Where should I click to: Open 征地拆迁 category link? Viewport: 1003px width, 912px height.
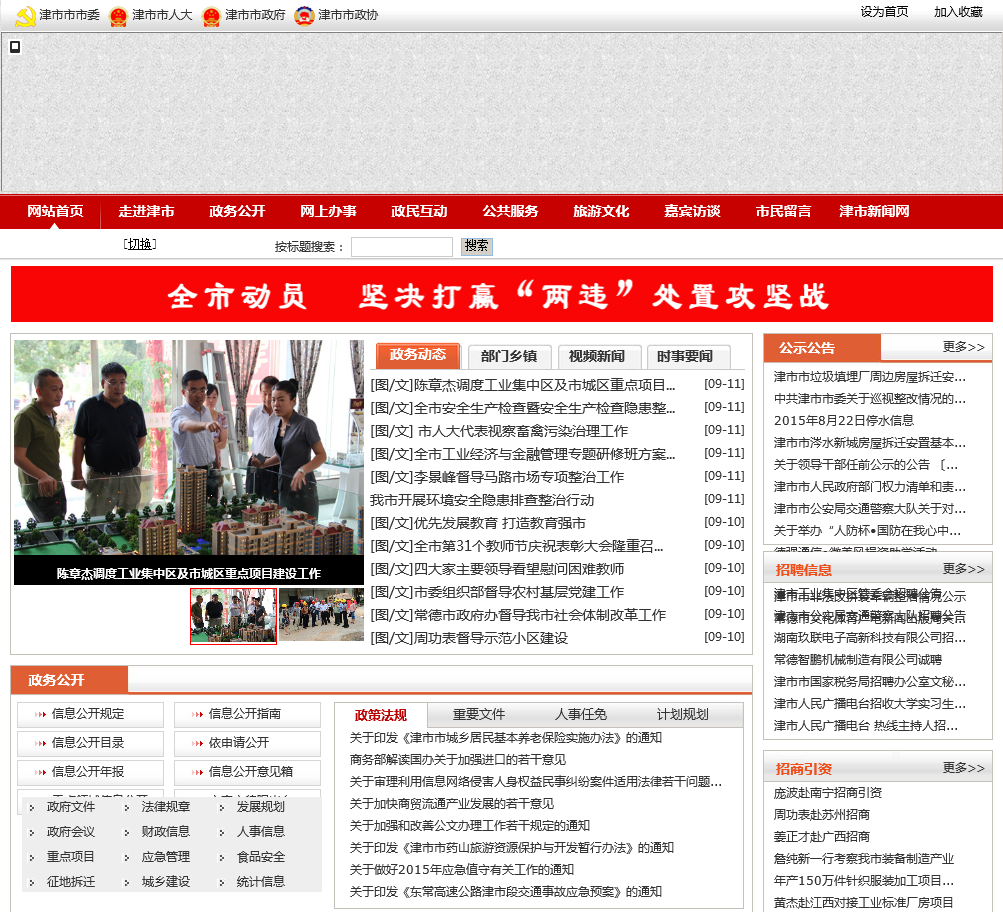(70, 882)
